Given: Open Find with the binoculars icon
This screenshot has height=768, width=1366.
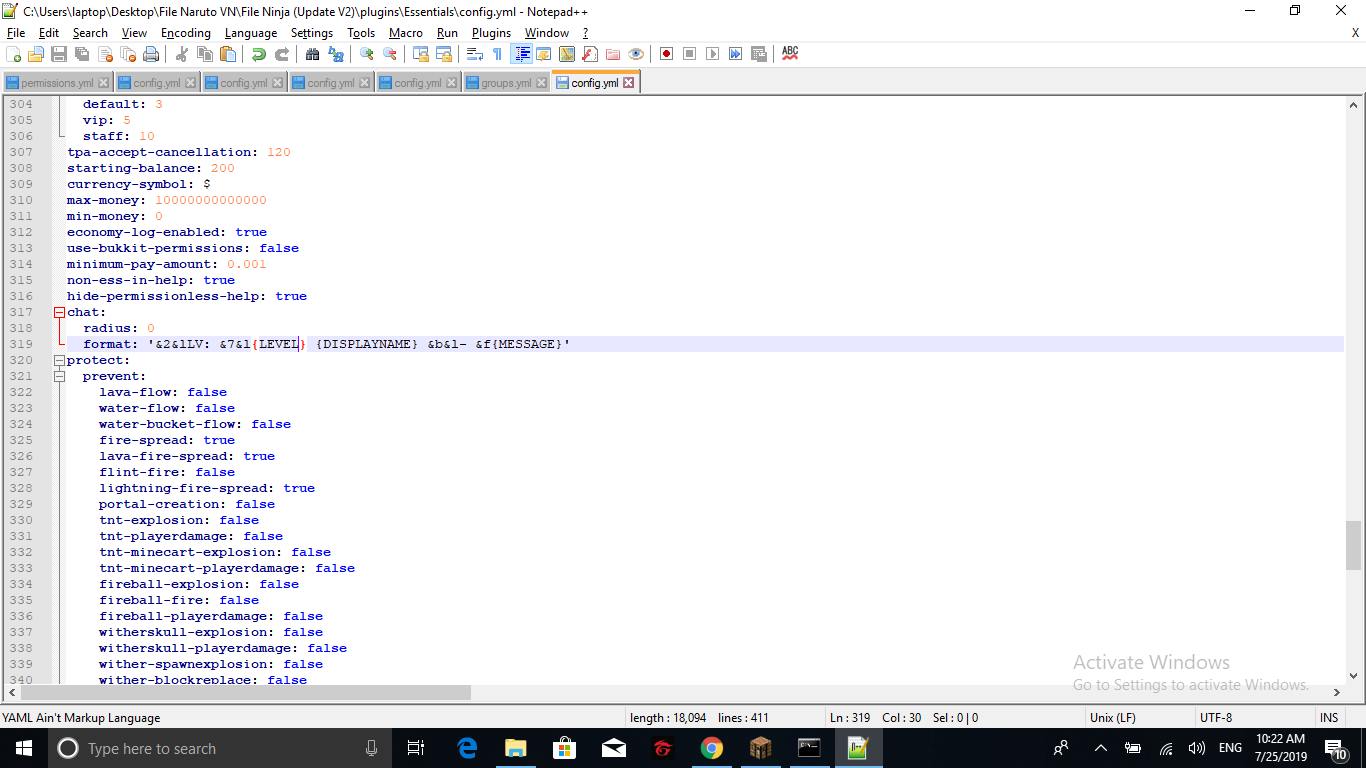Looking at the screenshot, I should tap(312, 54).
